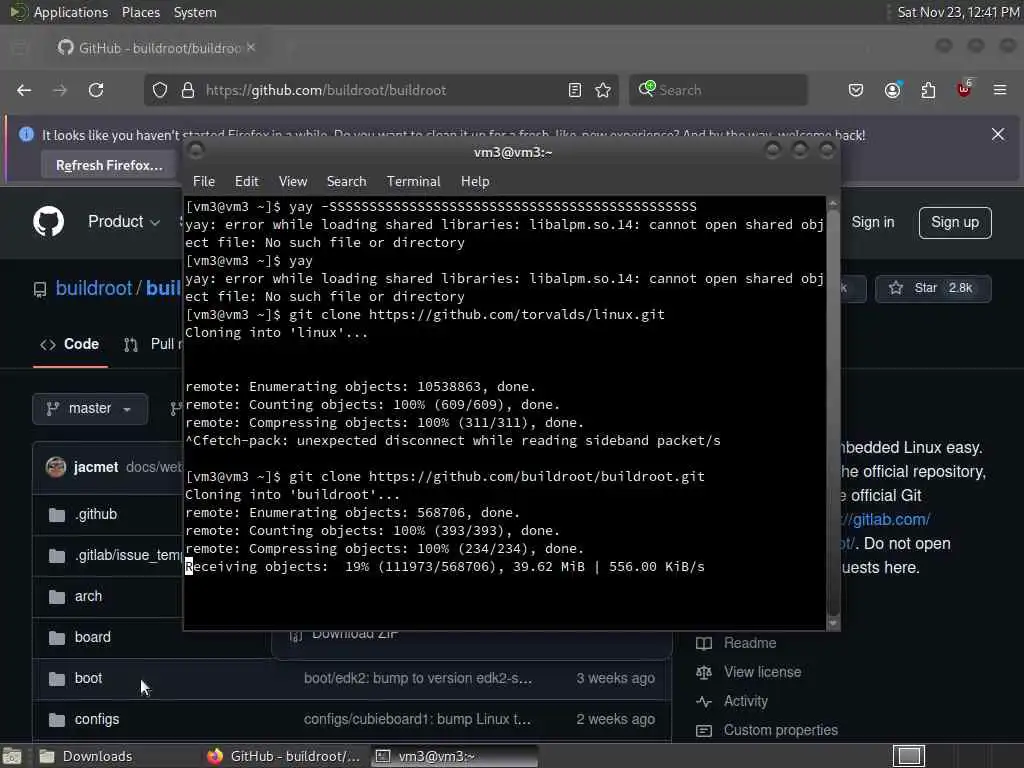Open the configs/cubieboard1 commit message
The width and height of the screenshot is (1024, 768).
pyautogui.click(x=417, y=719)
